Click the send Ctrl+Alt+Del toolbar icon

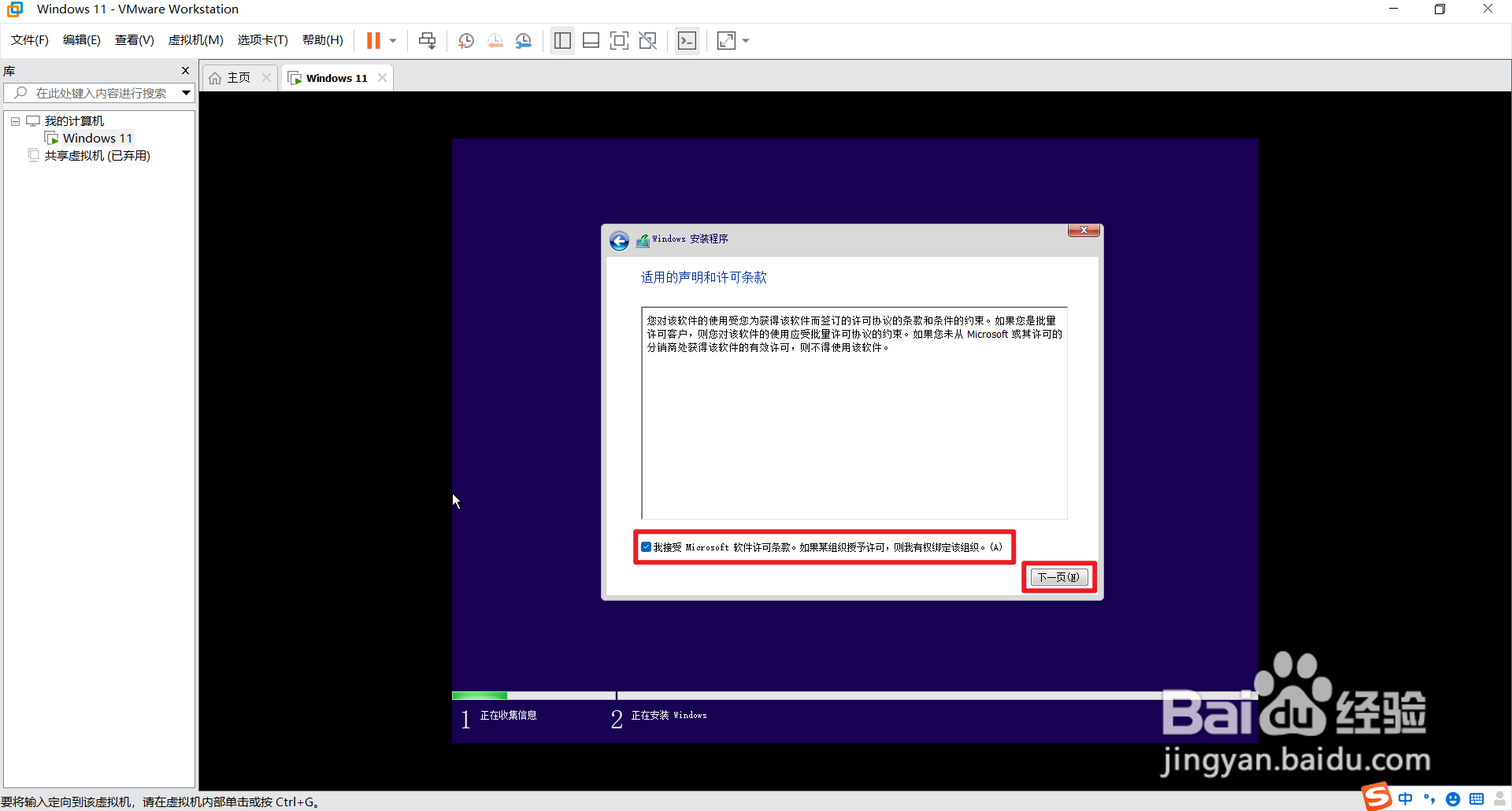[427, 40]
